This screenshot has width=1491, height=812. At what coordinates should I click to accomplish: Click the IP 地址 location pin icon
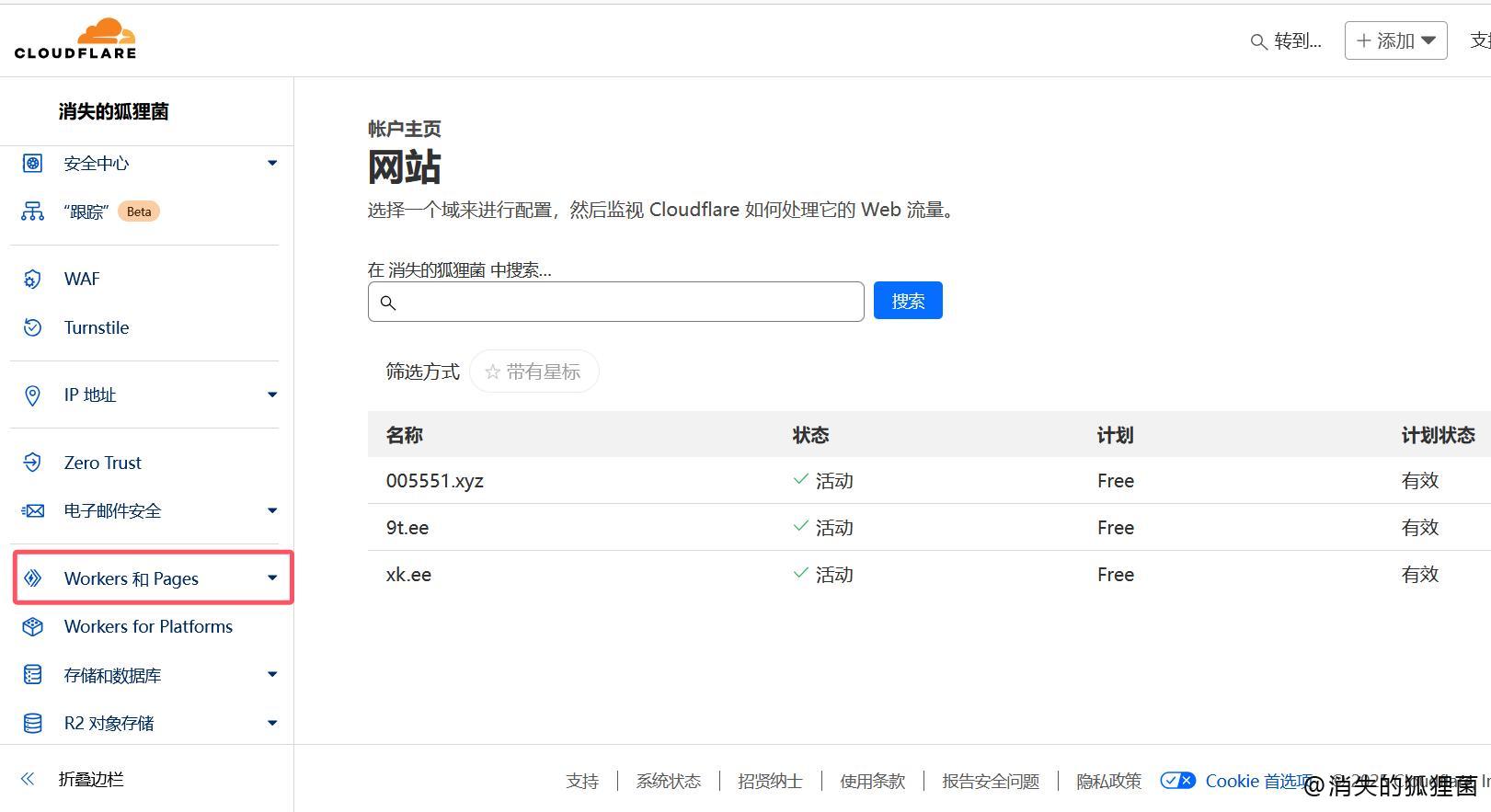tap(32, 395)
